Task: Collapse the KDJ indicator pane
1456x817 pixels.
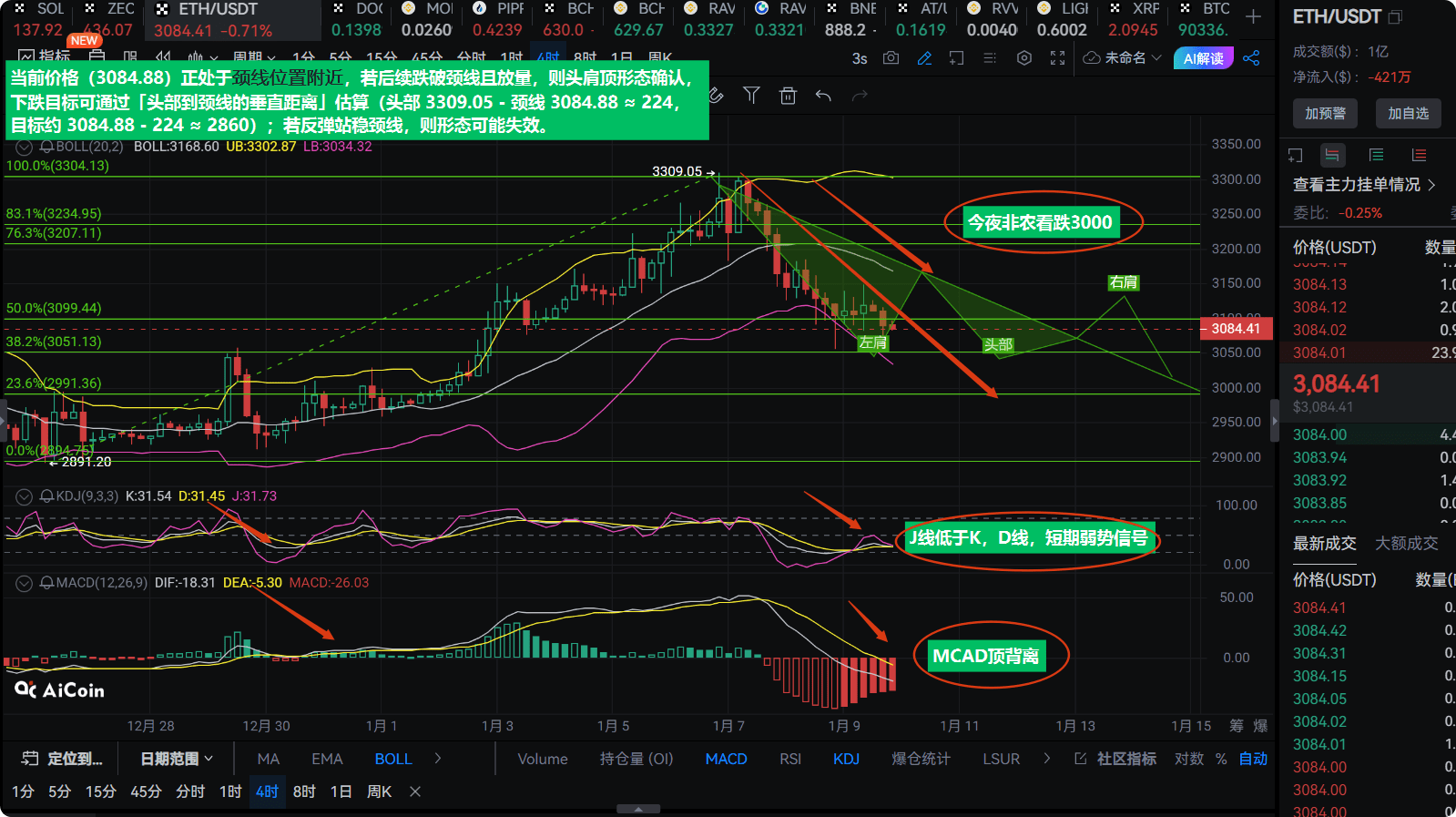Action: click(x=25, y=496)
